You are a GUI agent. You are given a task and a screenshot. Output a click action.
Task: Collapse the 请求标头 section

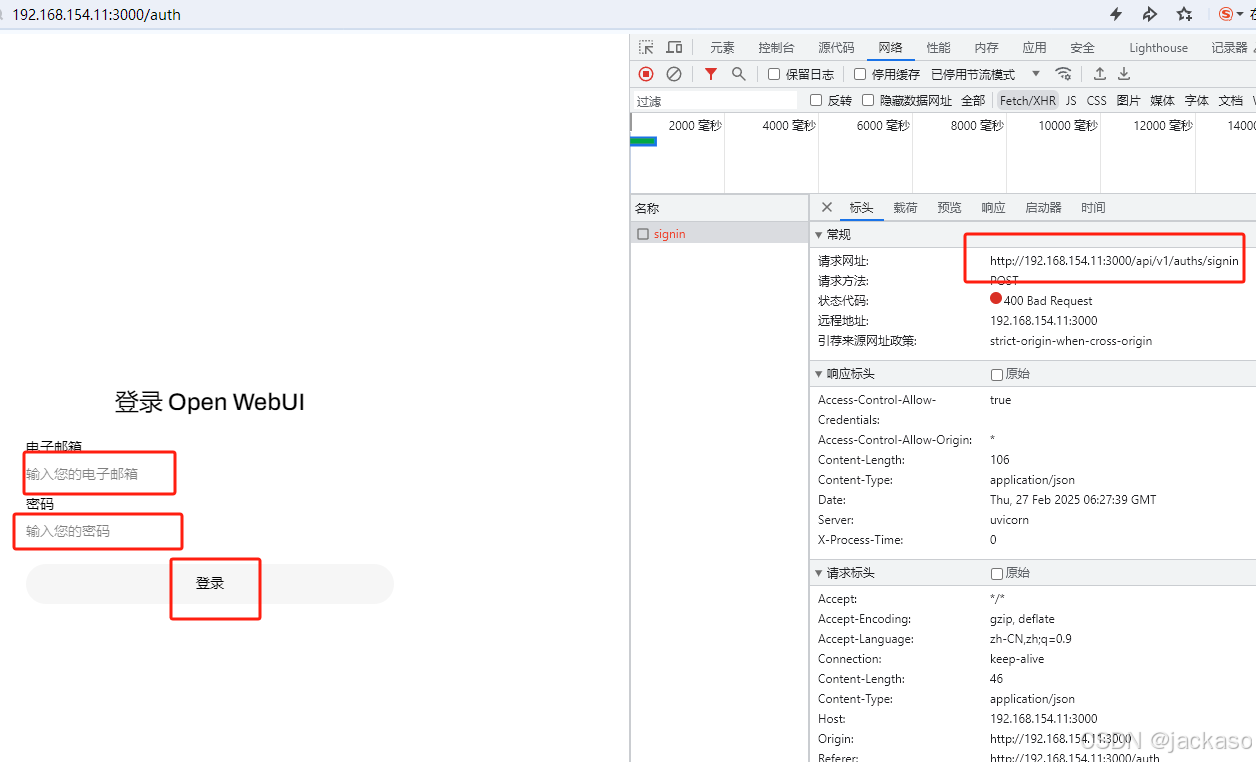[x=819, y=573]
